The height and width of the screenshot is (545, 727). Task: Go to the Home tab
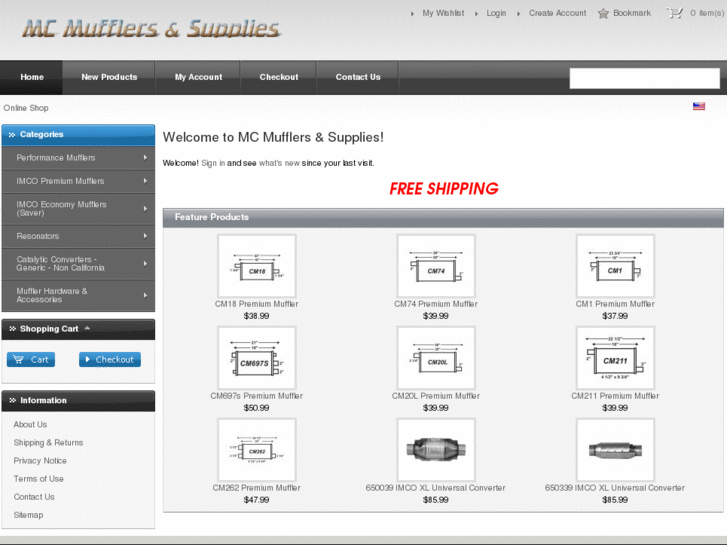coord(32,77)
